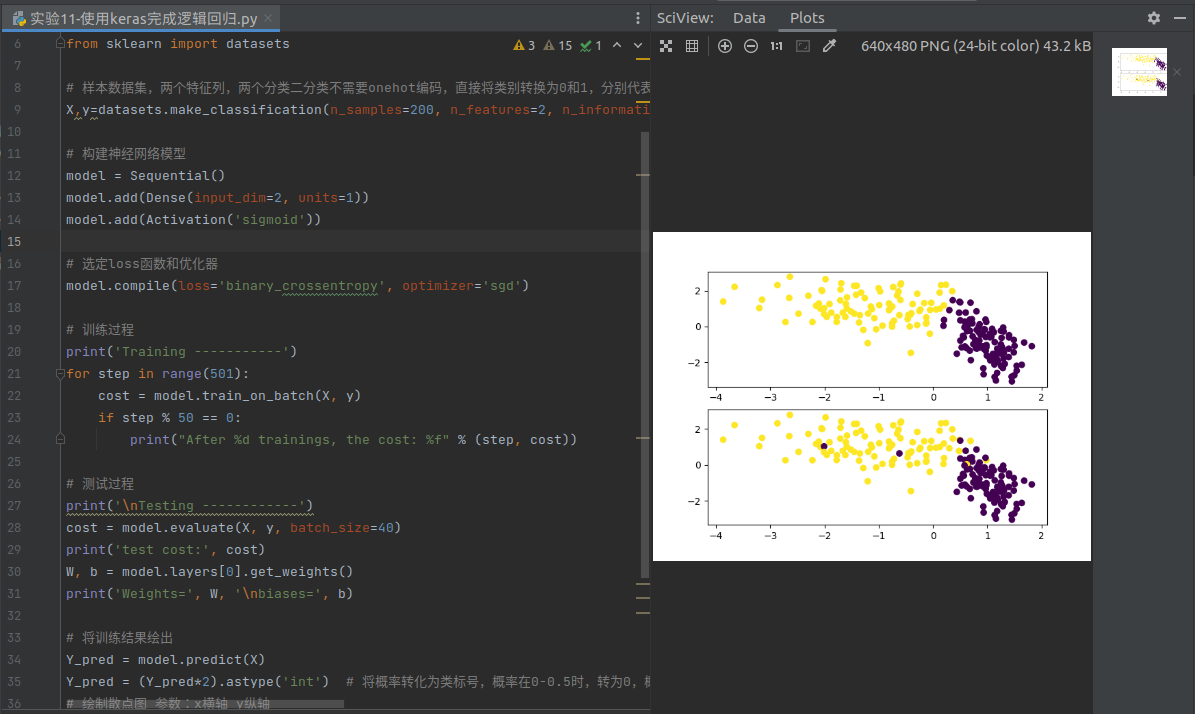Image resolution: width=1195 pixels, height=714 pixels.
Task: Click the 'SciView:' panel label
Action: 685,18
